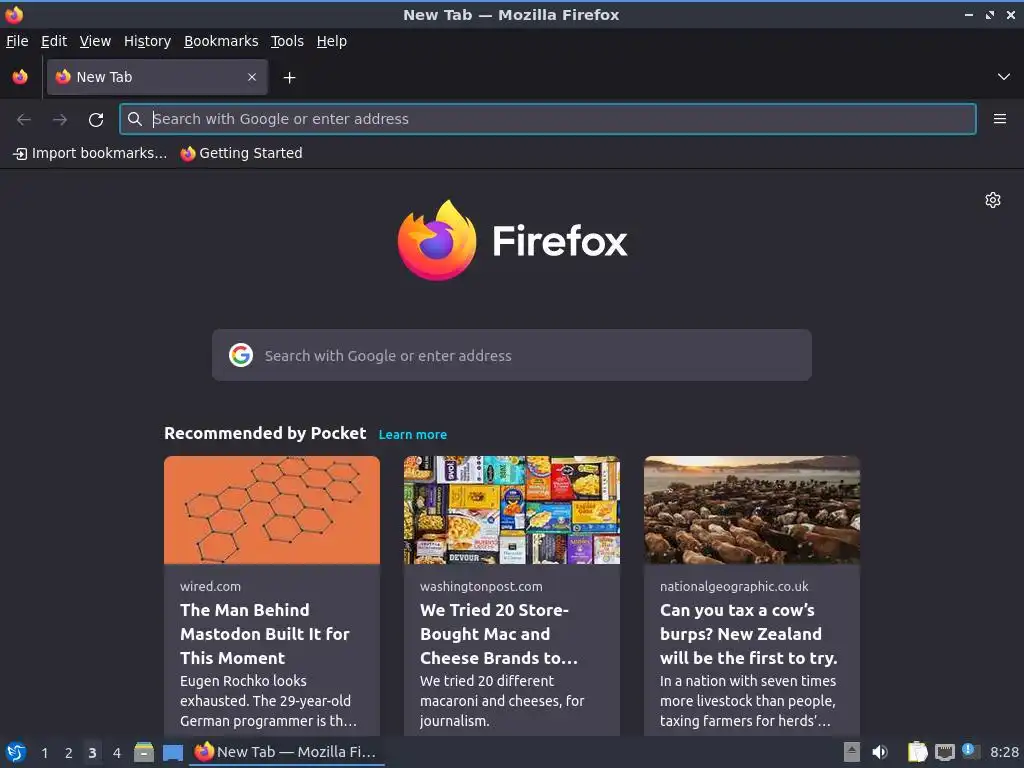Open a new tab with the plus button
Viewport: 1024px width, 768px height.
pos(289,78)
